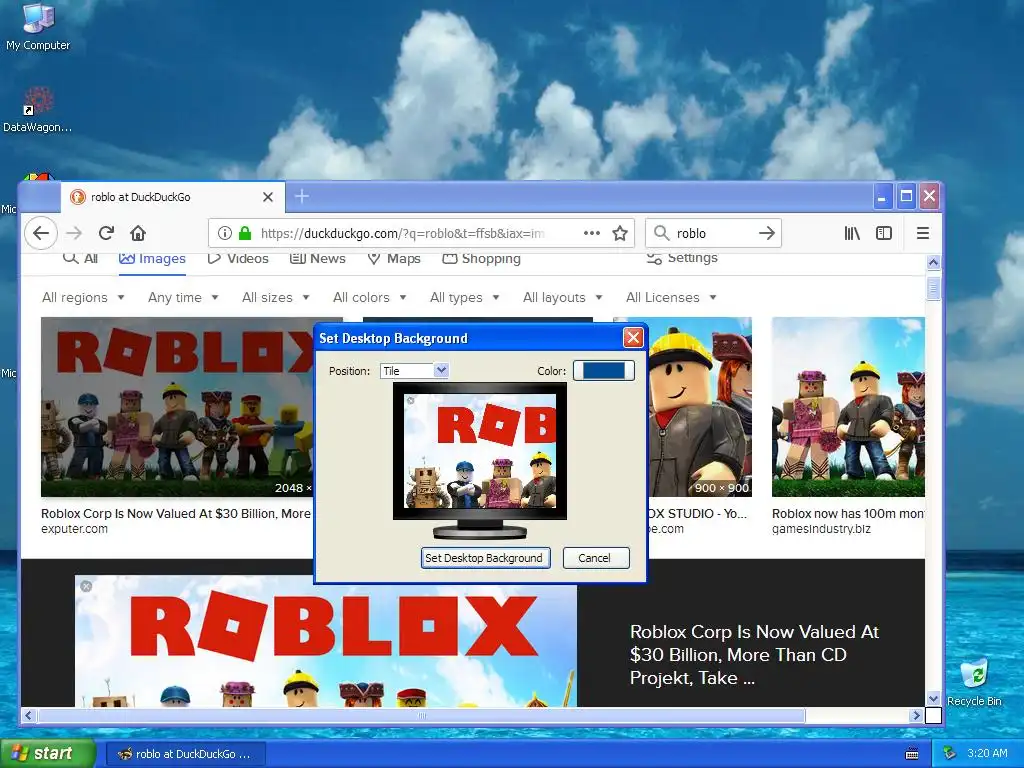Expand the Position dropdown showing Tile
This screenshot has width=1024, height=768.
415,371
